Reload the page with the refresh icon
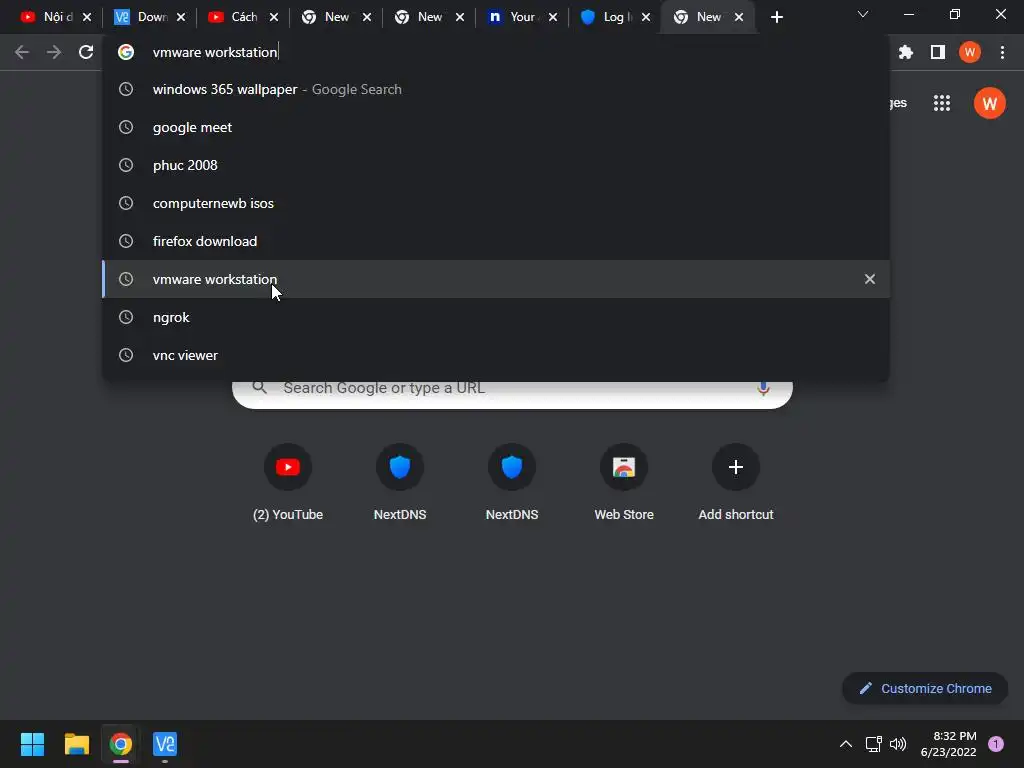1024x768 pixels. click(x=86, y=52)
